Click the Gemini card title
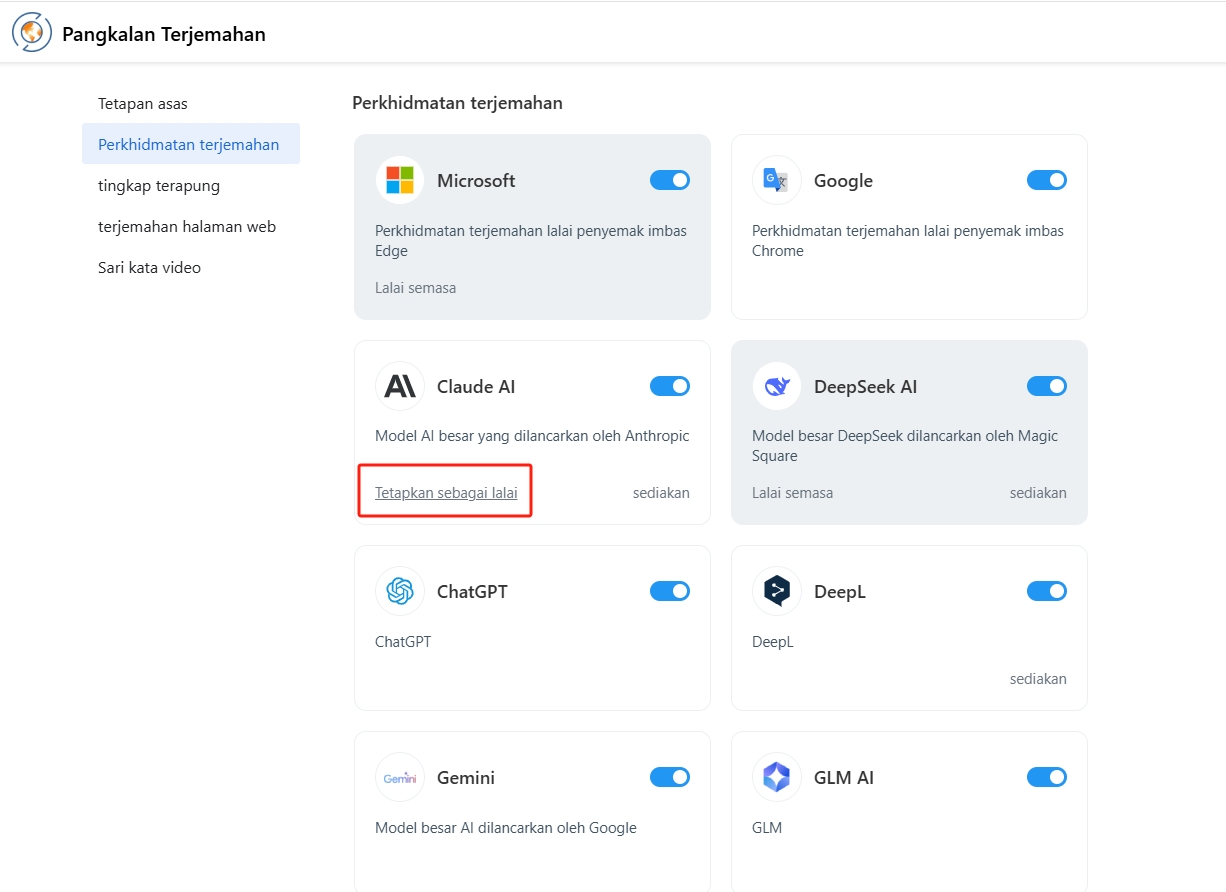The image size is (1226, 892). [x=466, y=777]
